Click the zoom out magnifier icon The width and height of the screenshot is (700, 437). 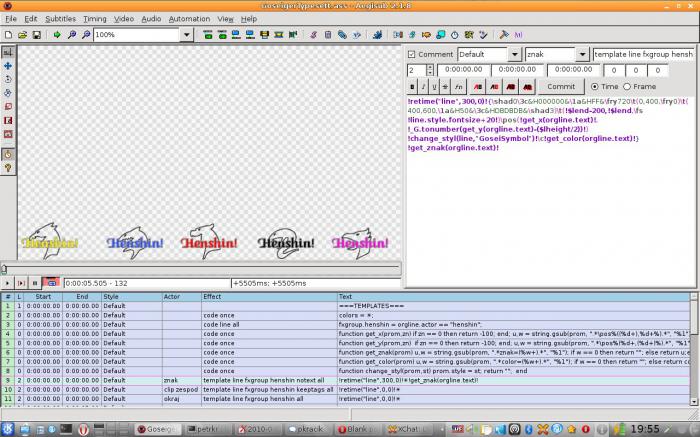tap(86, 35)
